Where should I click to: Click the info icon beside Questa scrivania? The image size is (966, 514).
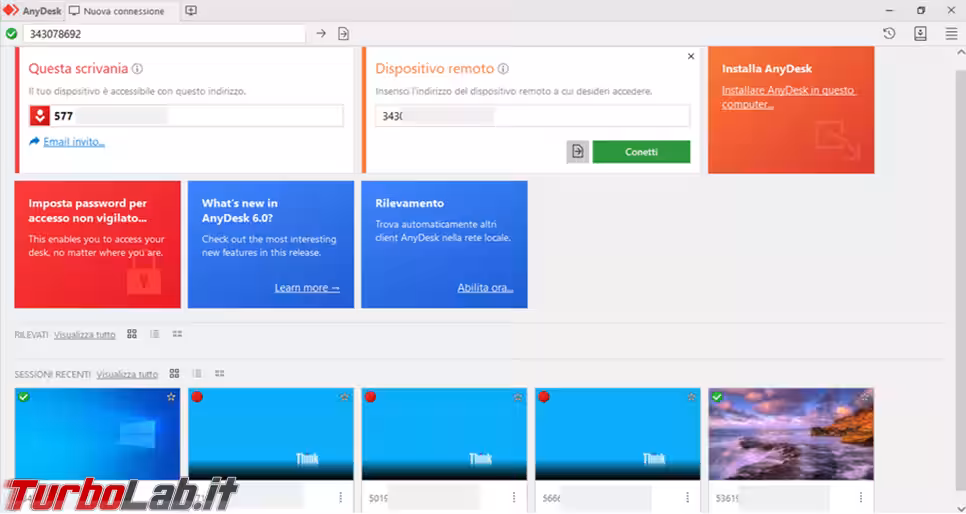138,69
